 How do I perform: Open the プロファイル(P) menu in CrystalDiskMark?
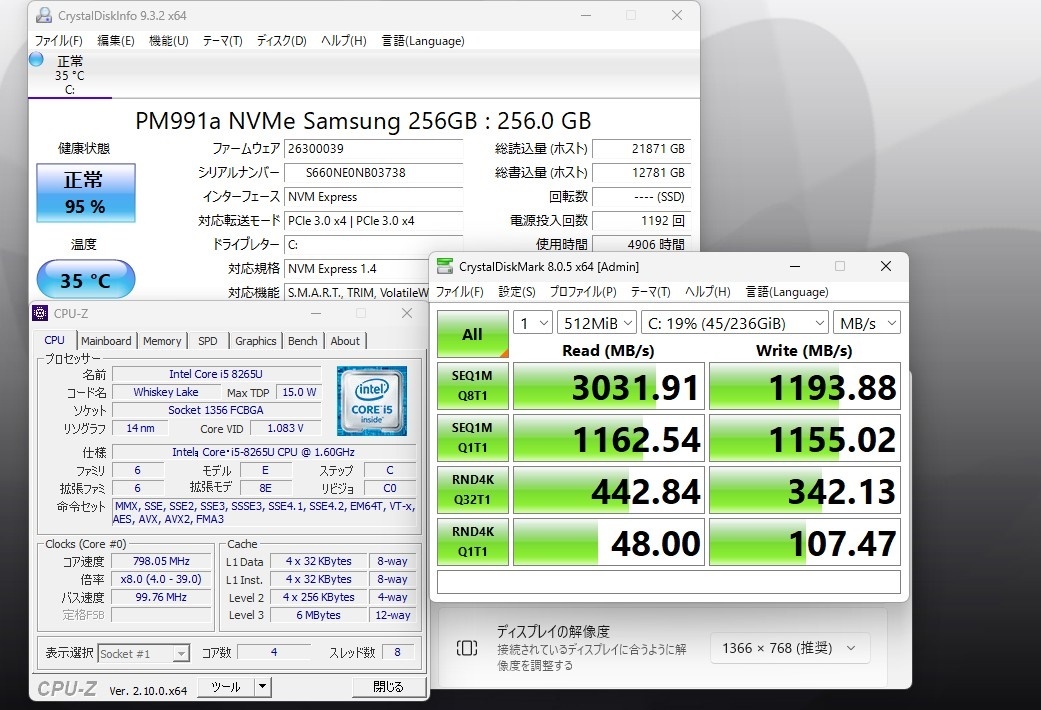(582, 292)
